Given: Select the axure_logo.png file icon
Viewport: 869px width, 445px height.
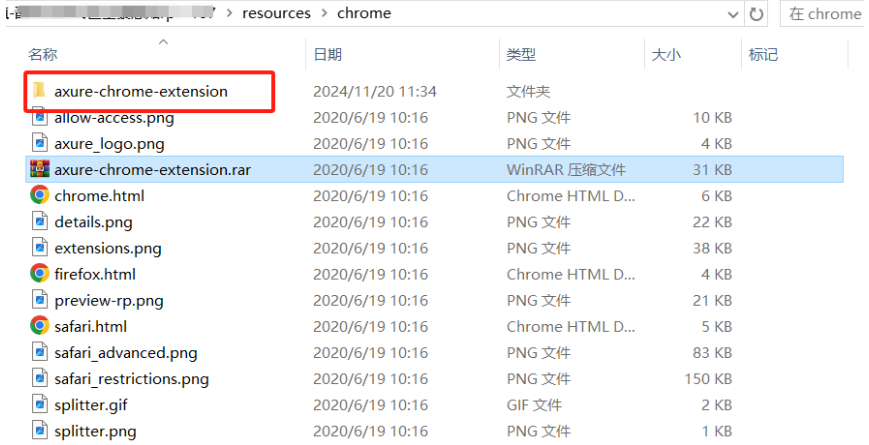Looking at the screenshot, I should [40, 144].
